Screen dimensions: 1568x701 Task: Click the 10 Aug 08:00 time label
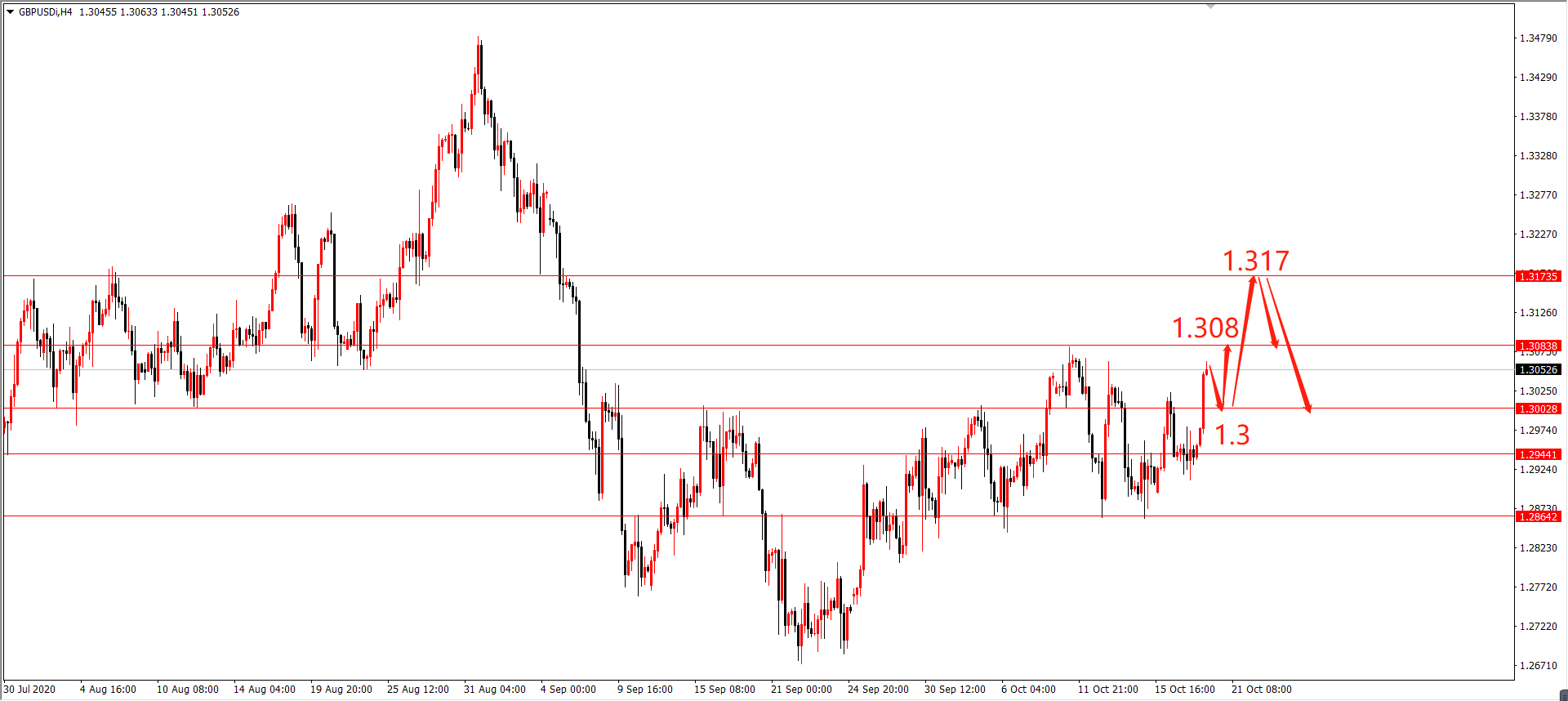[x=188, y=690]
